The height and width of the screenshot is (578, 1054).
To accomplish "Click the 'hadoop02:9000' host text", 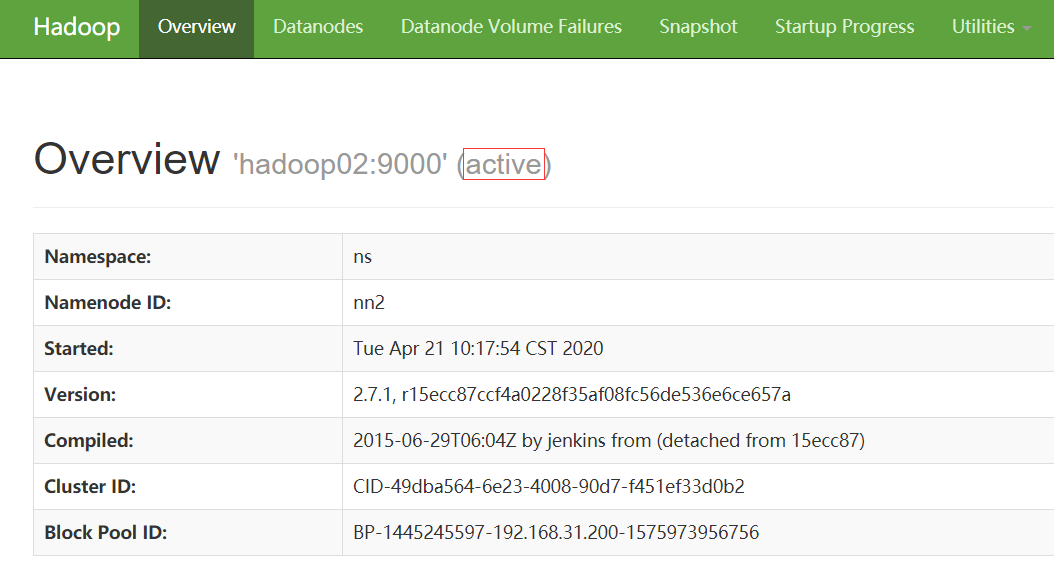I will (340, 164).
